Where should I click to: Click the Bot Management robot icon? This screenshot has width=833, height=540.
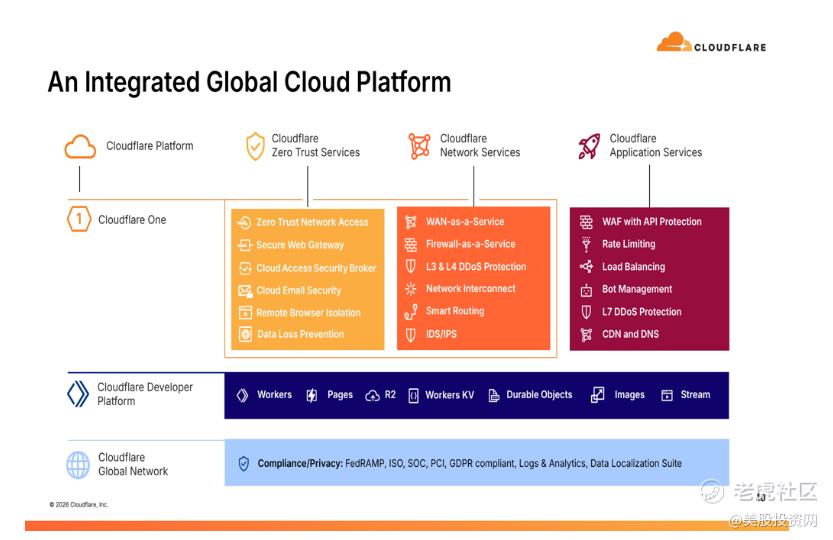tap(586, 290)
